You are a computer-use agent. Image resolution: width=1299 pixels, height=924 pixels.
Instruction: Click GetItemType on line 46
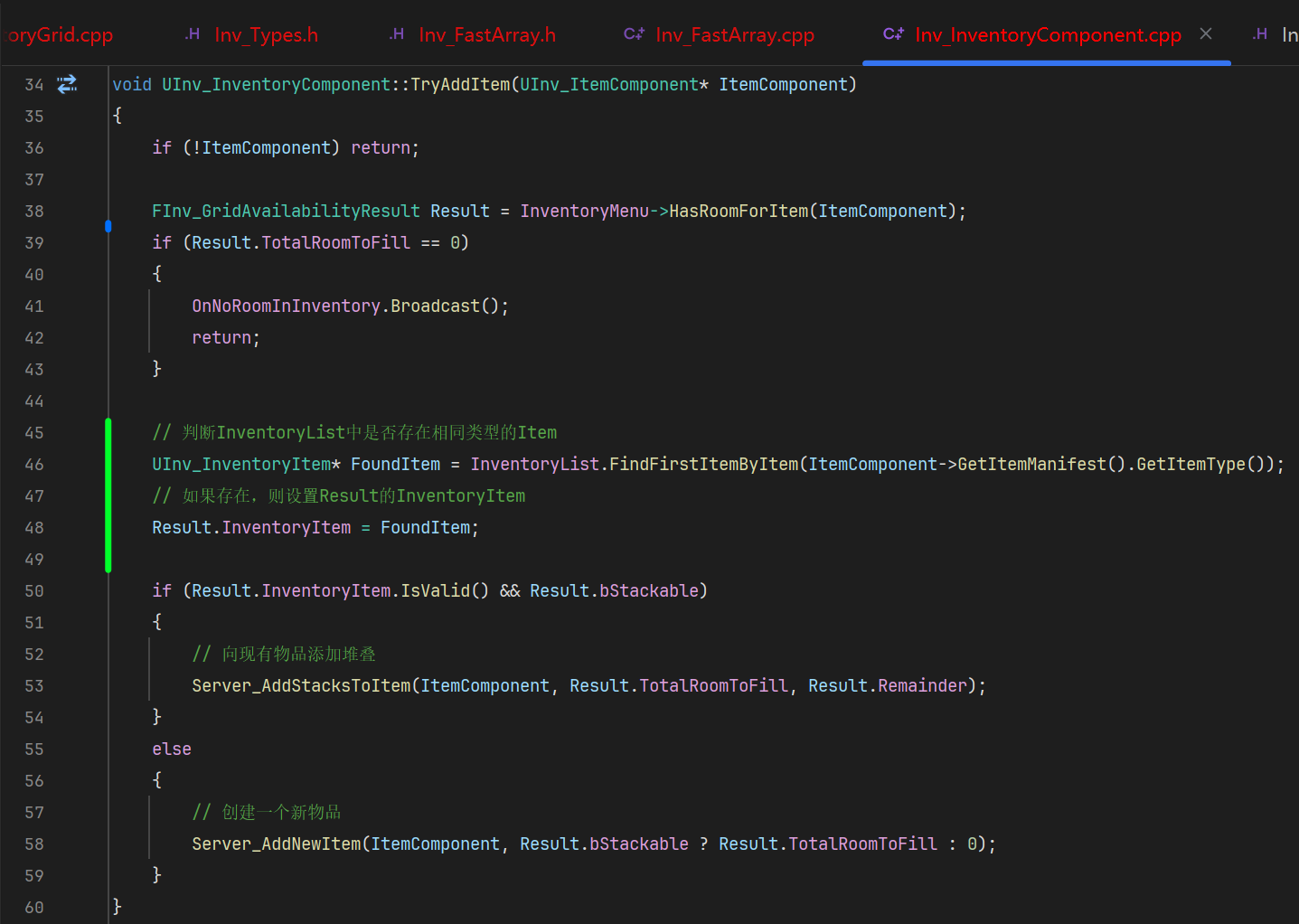tap(1191, 464)
